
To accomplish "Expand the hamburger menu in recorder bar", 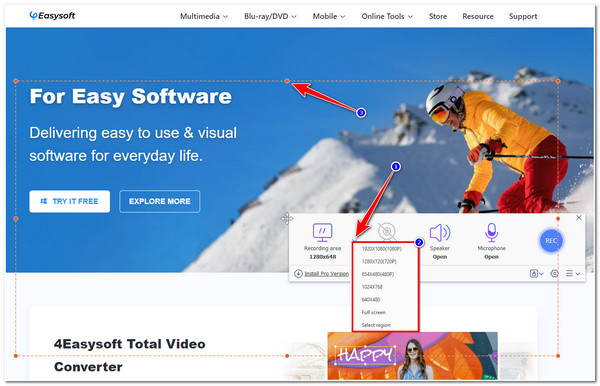I will [573, 274].
